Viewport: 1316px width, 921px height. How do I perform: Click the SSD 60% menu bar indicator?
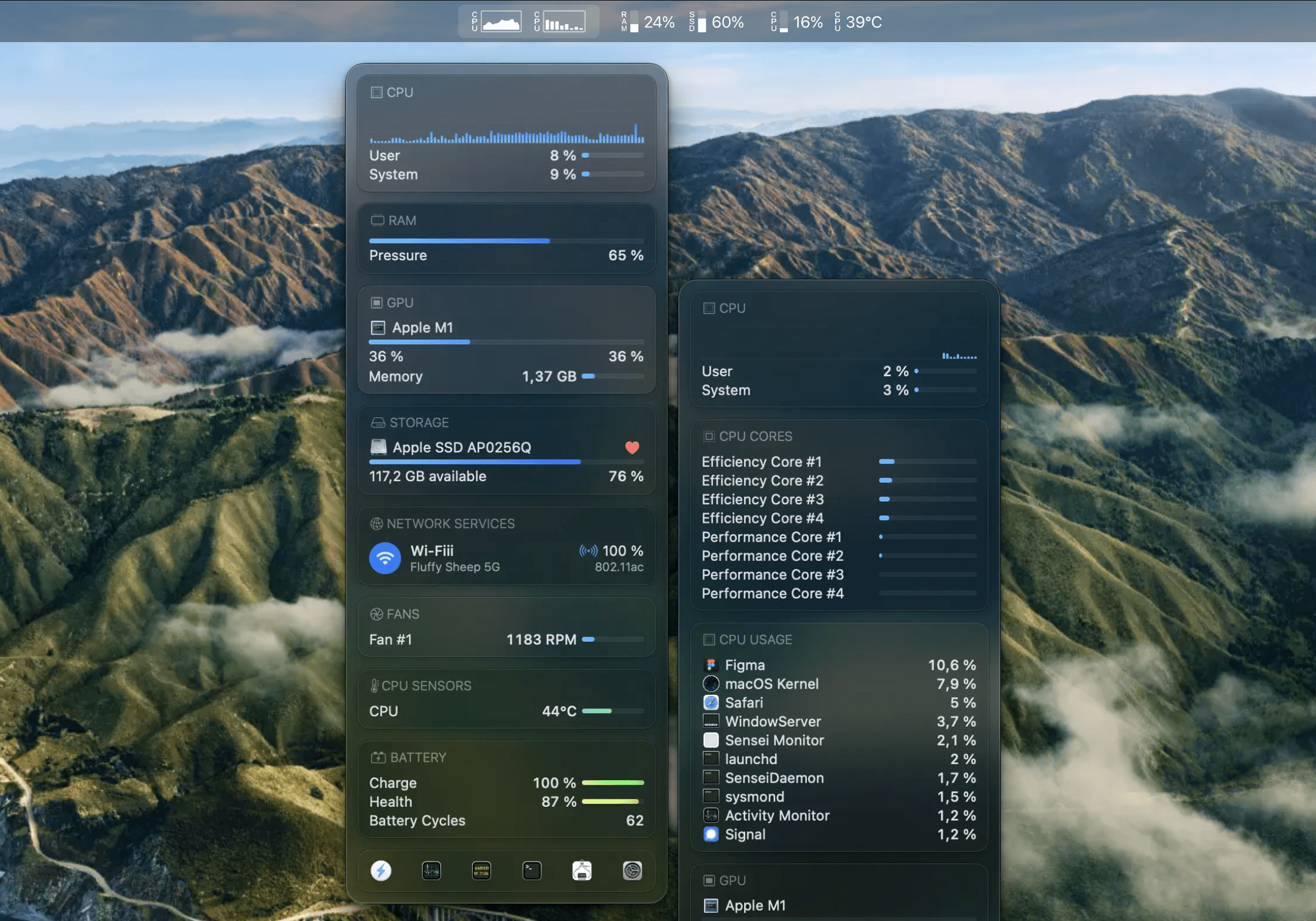716,22
